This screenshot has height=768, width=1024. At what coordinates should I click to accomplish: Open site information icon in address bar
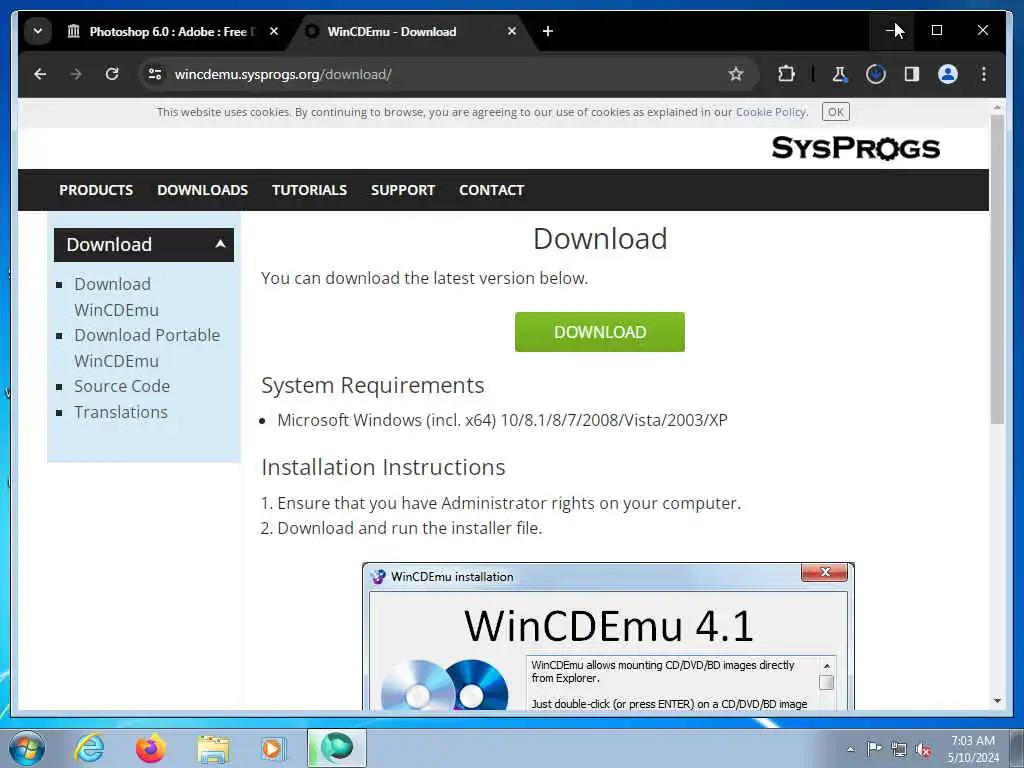click(155, 74)
